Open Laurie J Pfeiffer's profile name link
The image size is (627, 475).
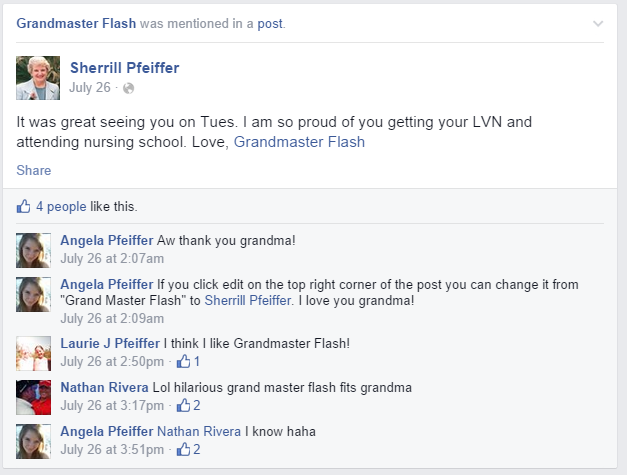[x=109, y=344]
